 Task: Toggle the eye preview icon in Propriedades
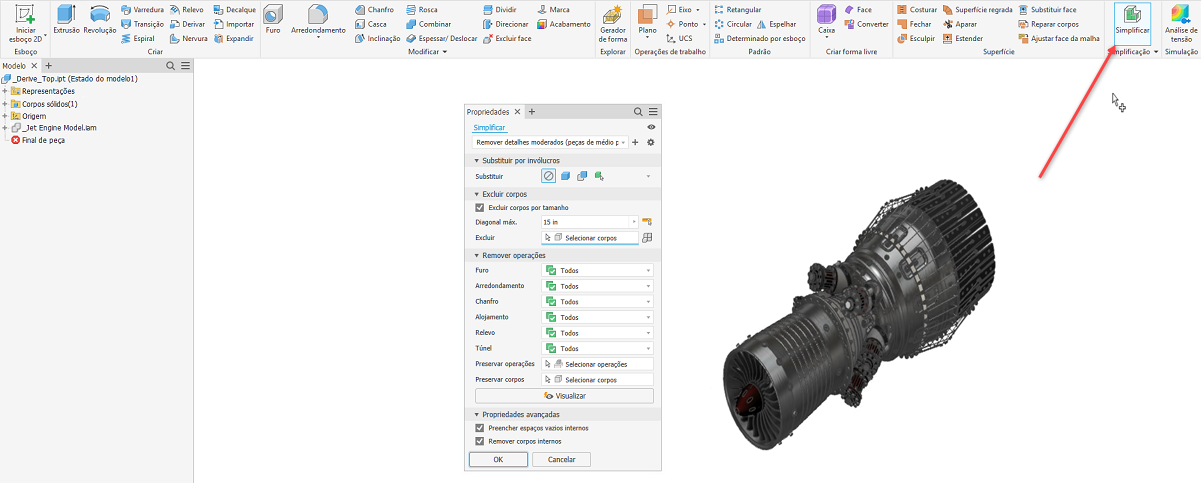652,127
